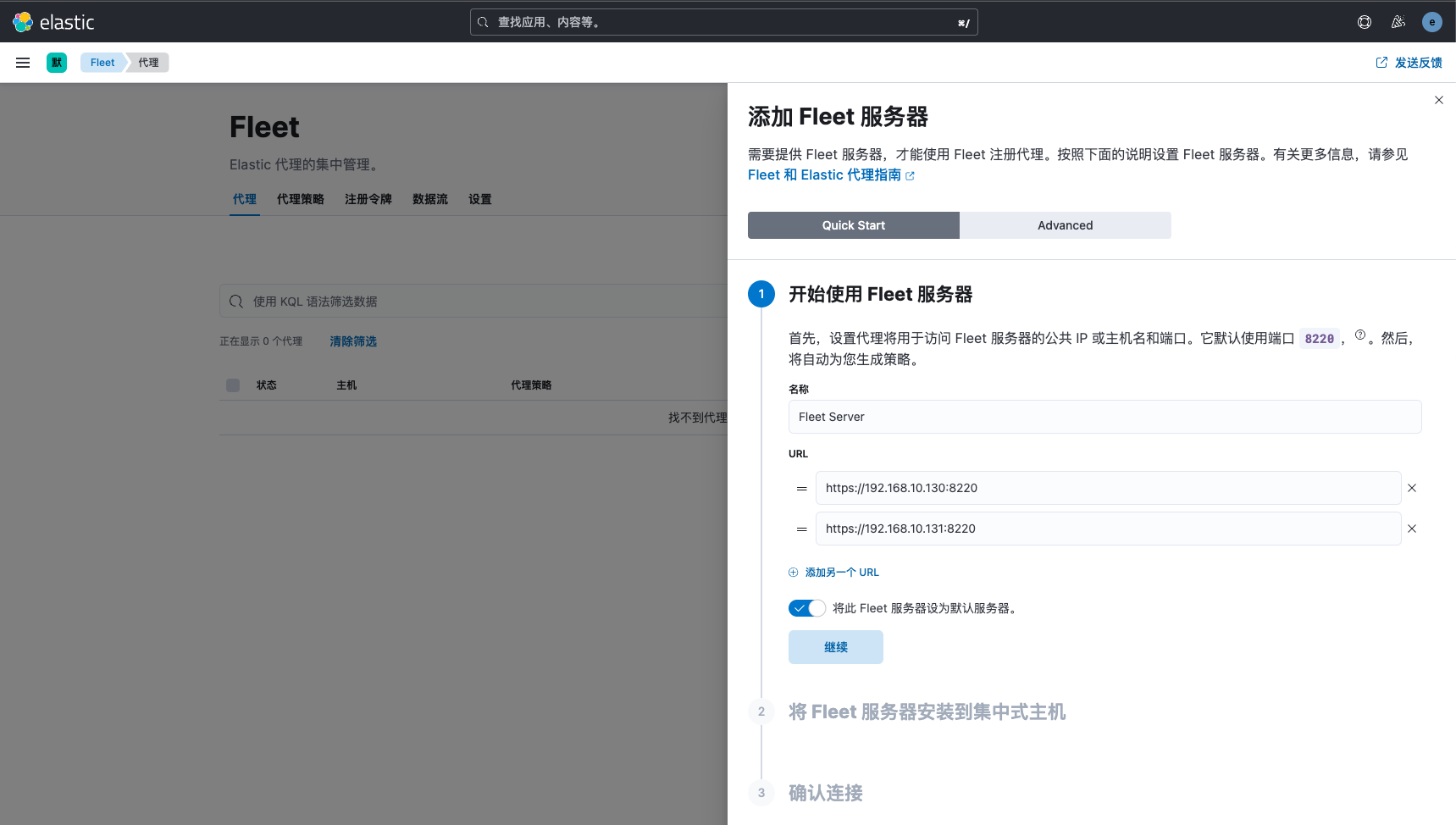Image resolution: width=1456 pixels, height=825 pixels.
Task: Switch to the Quick Start tab
Action: click(854, 225)
